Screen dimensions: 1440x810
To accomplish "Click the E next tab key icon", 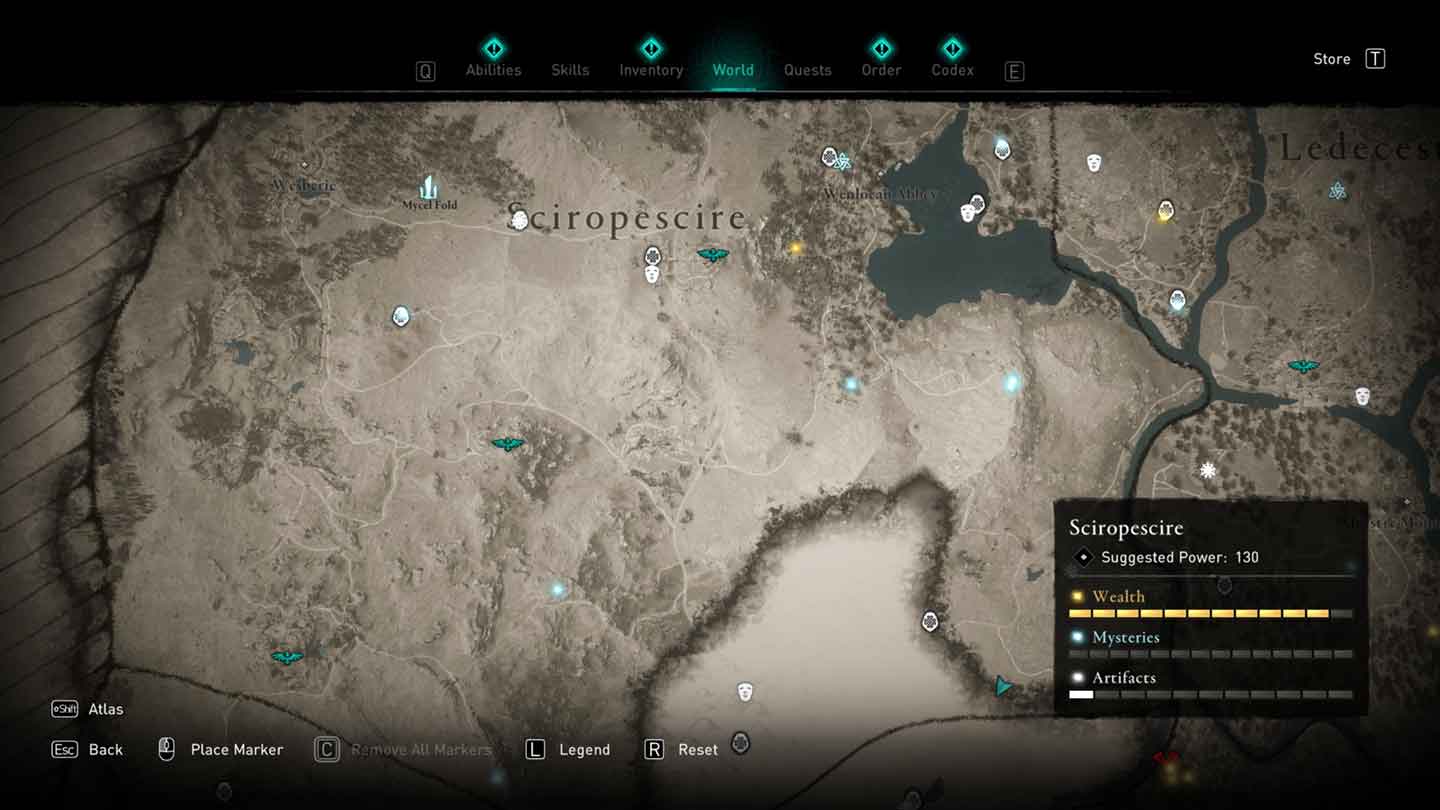I will [x=1014, y=71].
